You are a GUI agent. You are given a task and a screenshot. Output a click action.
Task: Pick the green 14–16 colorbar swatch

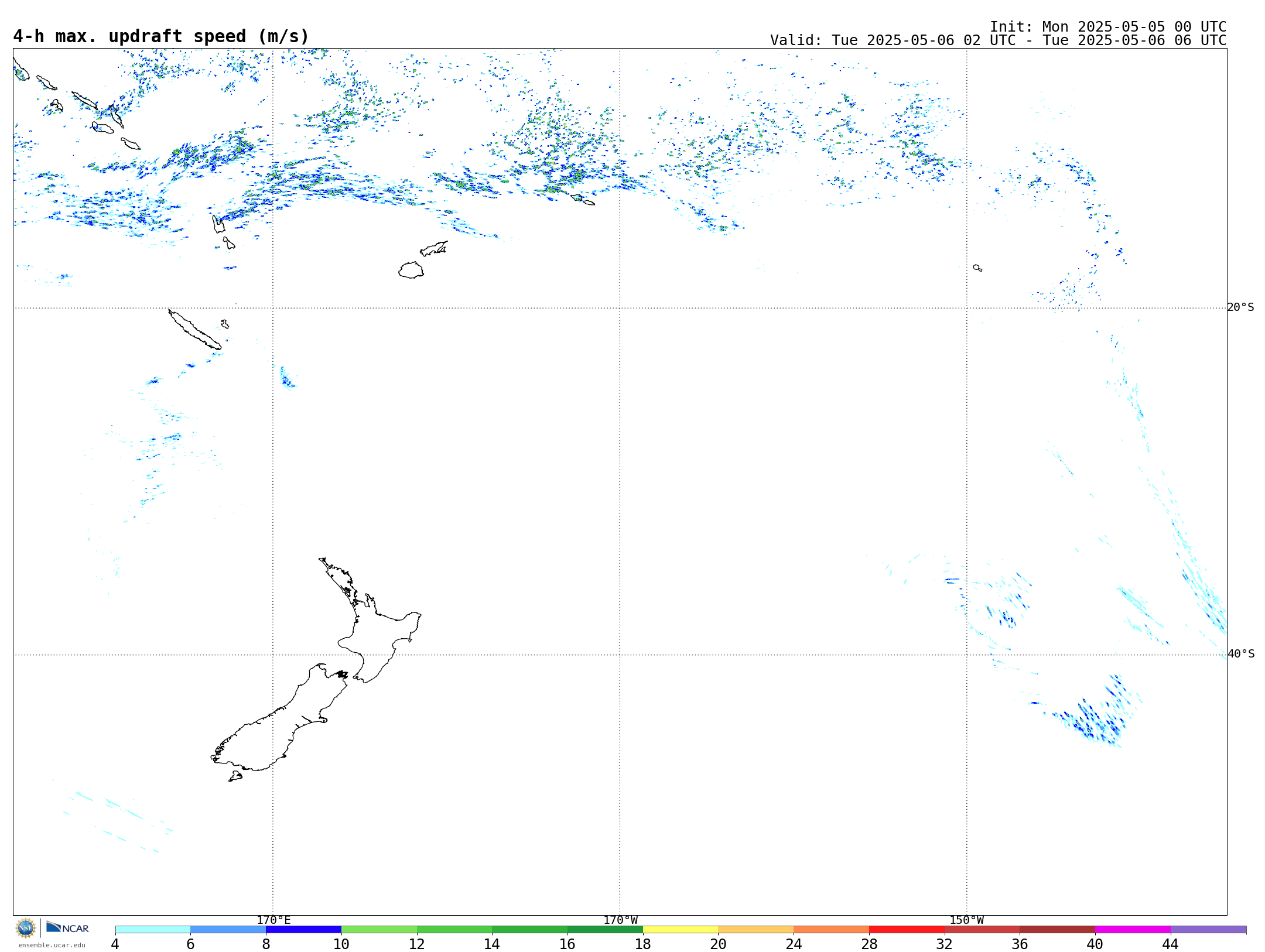(530, 929)
